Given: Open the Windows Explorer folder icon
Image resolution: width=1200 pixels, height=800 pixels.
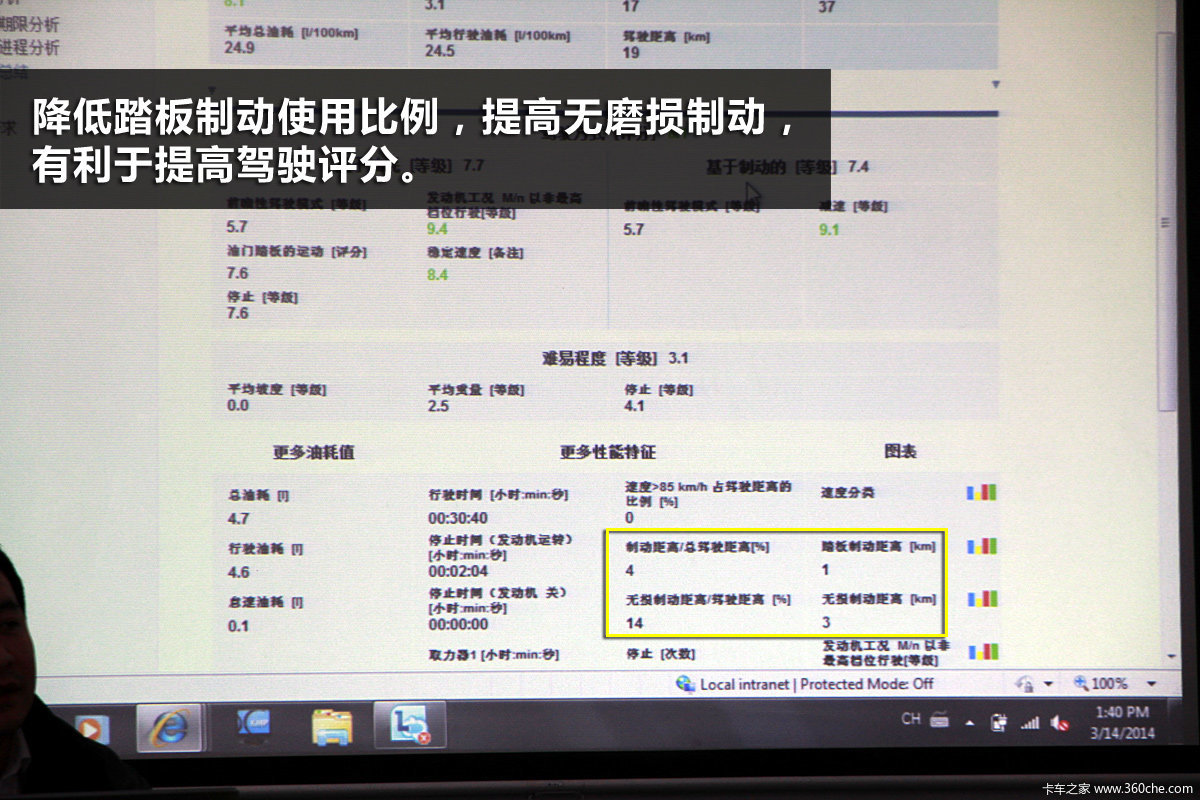Looking at the screenshot, I should coord(331,727).
